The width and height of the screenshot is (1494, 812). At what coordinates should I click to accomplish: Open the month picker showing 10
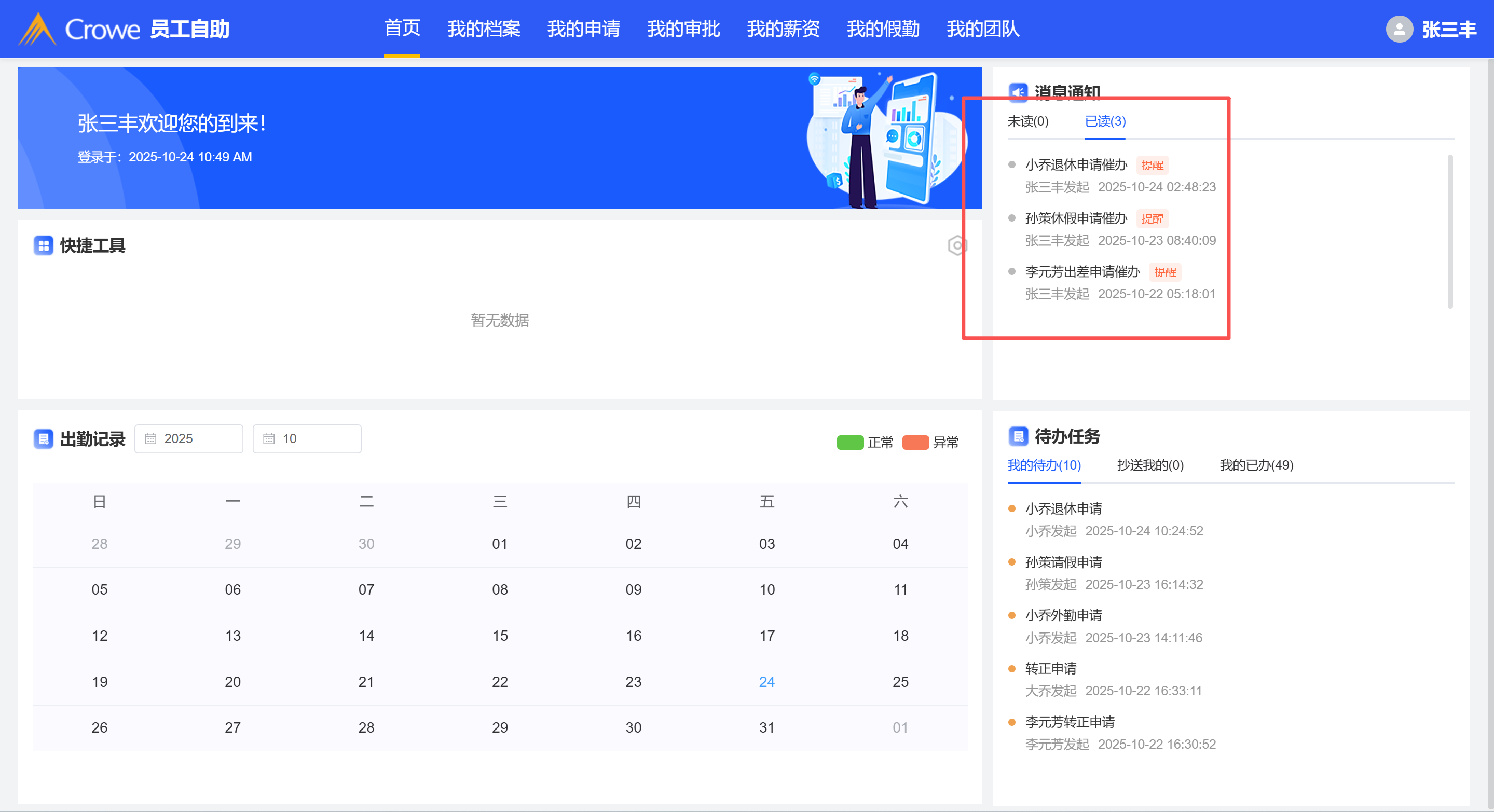pos(307,439)
